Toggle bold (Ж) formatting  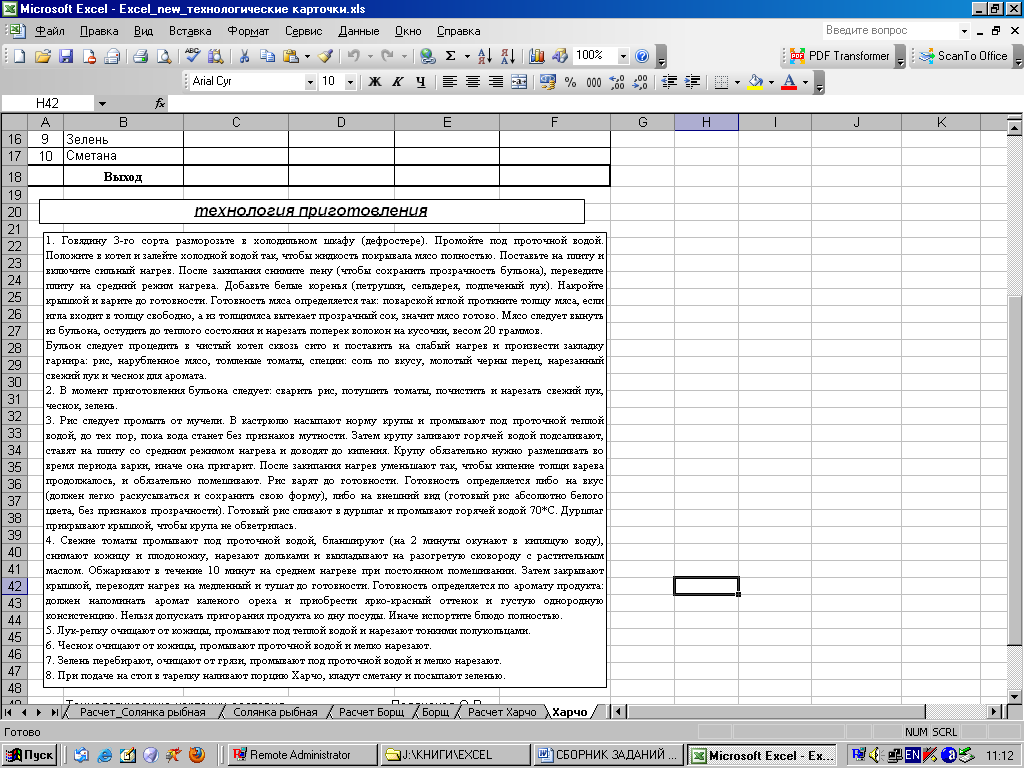tap(375, 82)
